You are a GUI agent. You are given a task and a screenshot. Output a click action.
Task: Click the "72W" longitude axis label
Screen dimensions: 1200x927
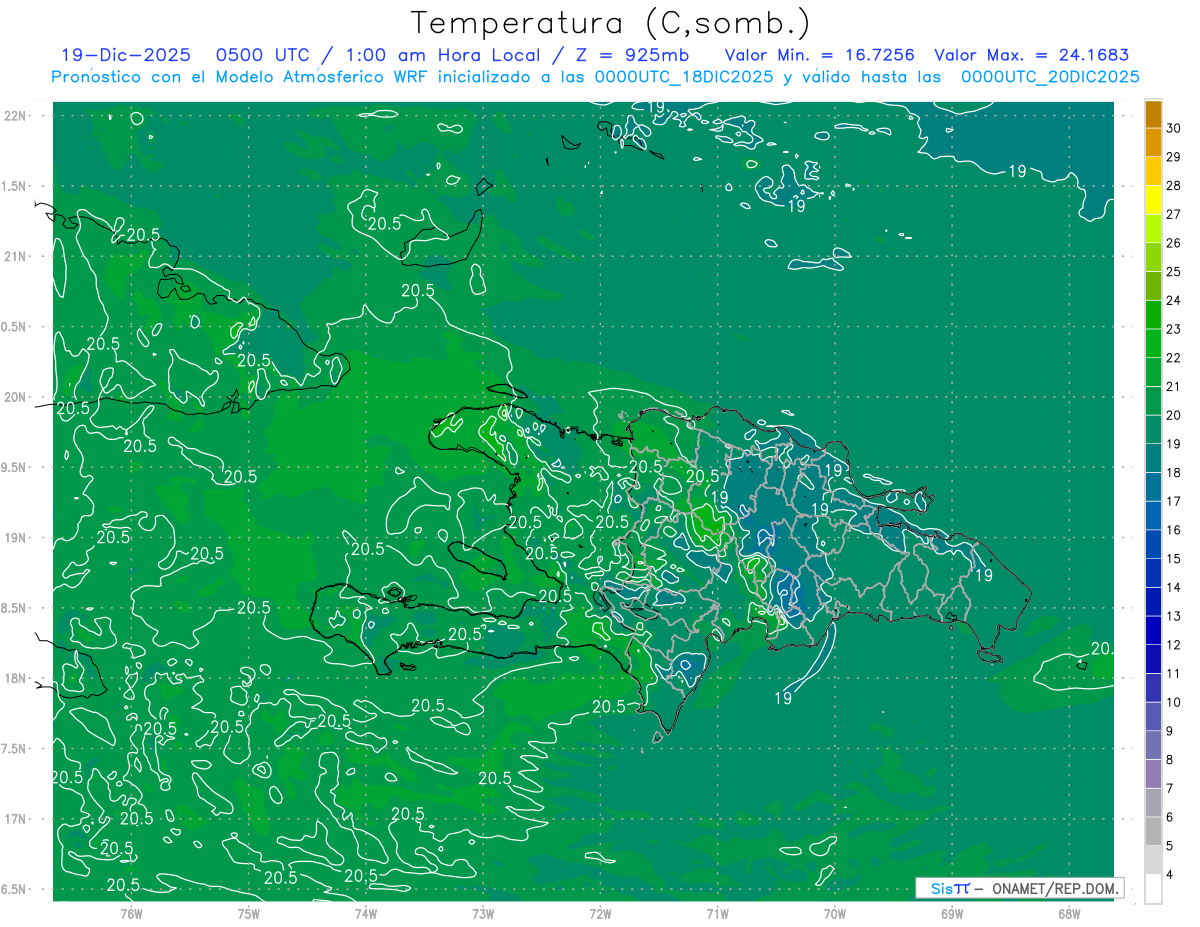coord(600,913)
